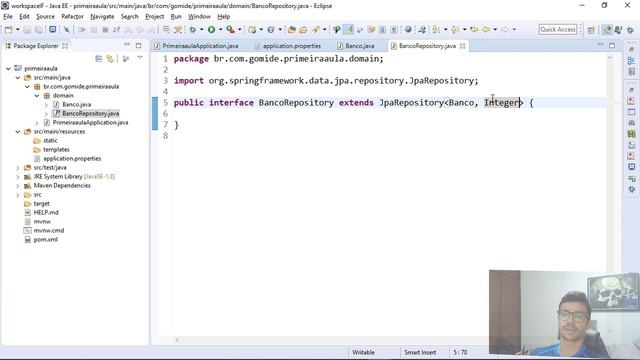Switch to PrimeiraaulaApplication.java editor tab
This screenshot has width=640, height=360.
[196, 46]
